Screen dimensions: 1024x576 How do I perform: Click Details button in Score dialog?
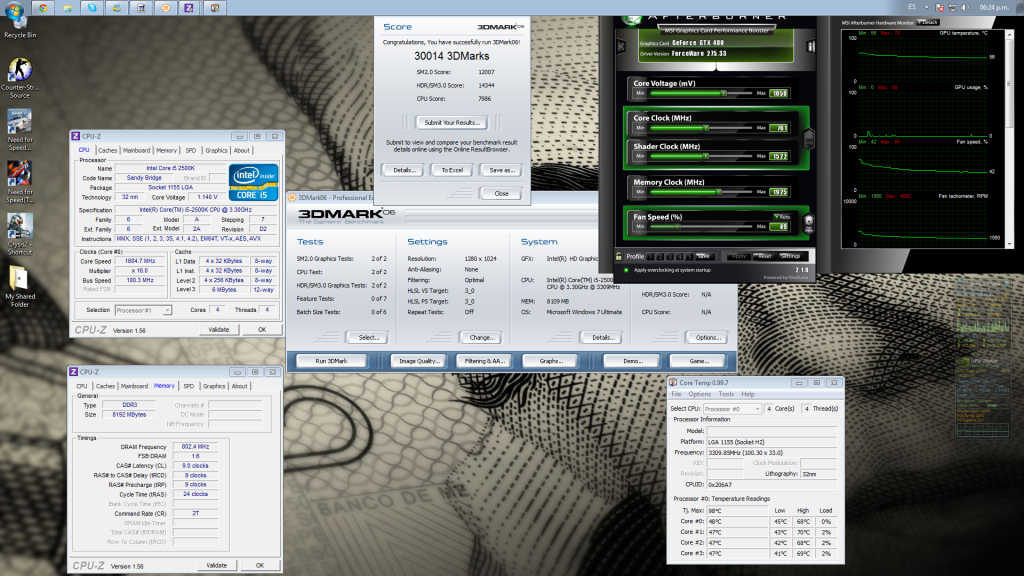(x=404, y=170)
